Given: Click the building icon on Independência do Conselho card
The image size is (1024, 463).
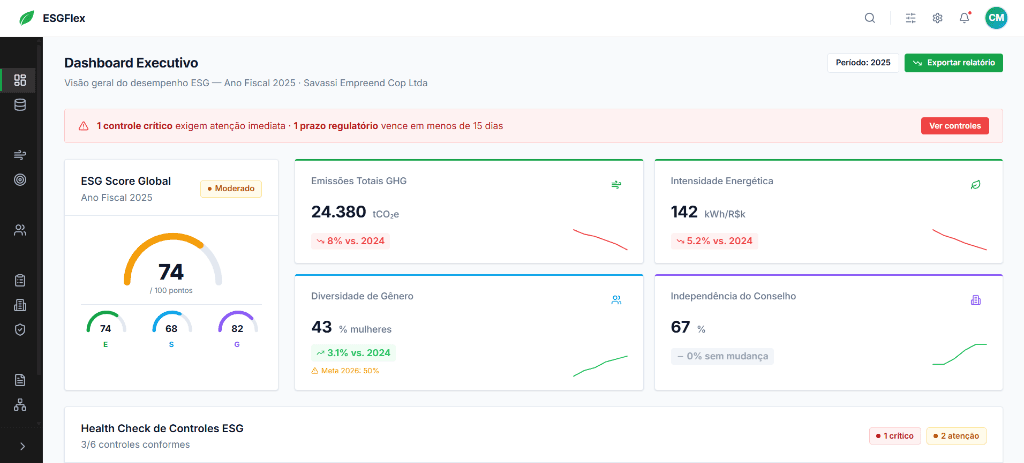Looking at the screenshot, I should point(976,300).
